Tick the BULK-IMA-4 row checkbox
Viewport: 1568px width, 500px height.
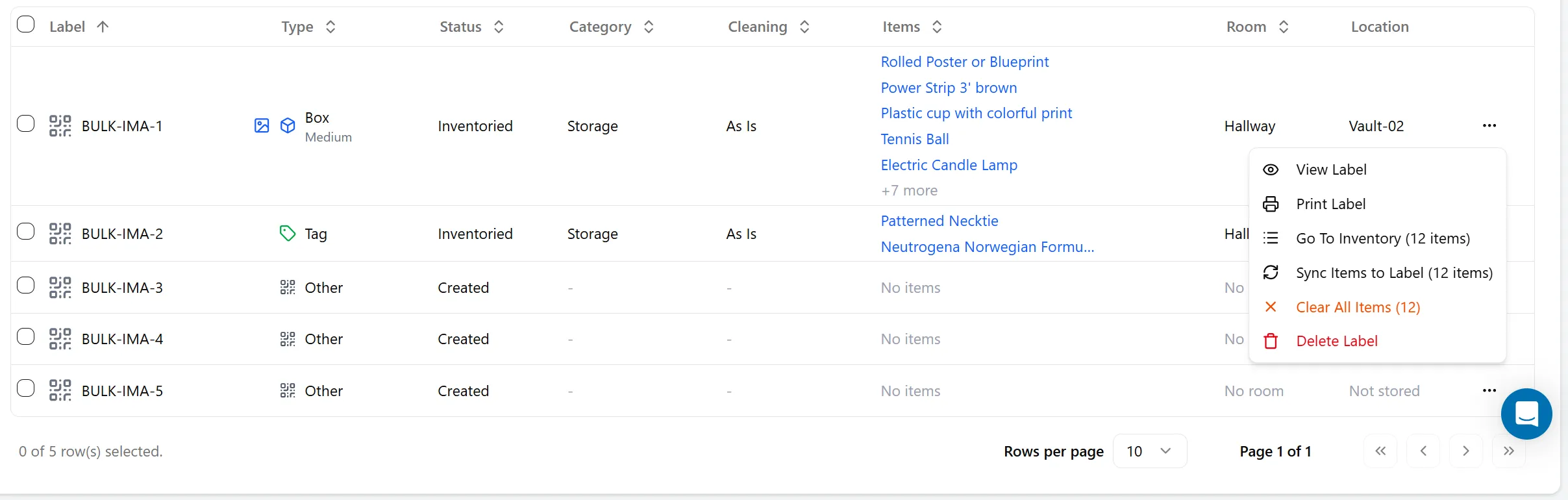click(x=26, y=336)
